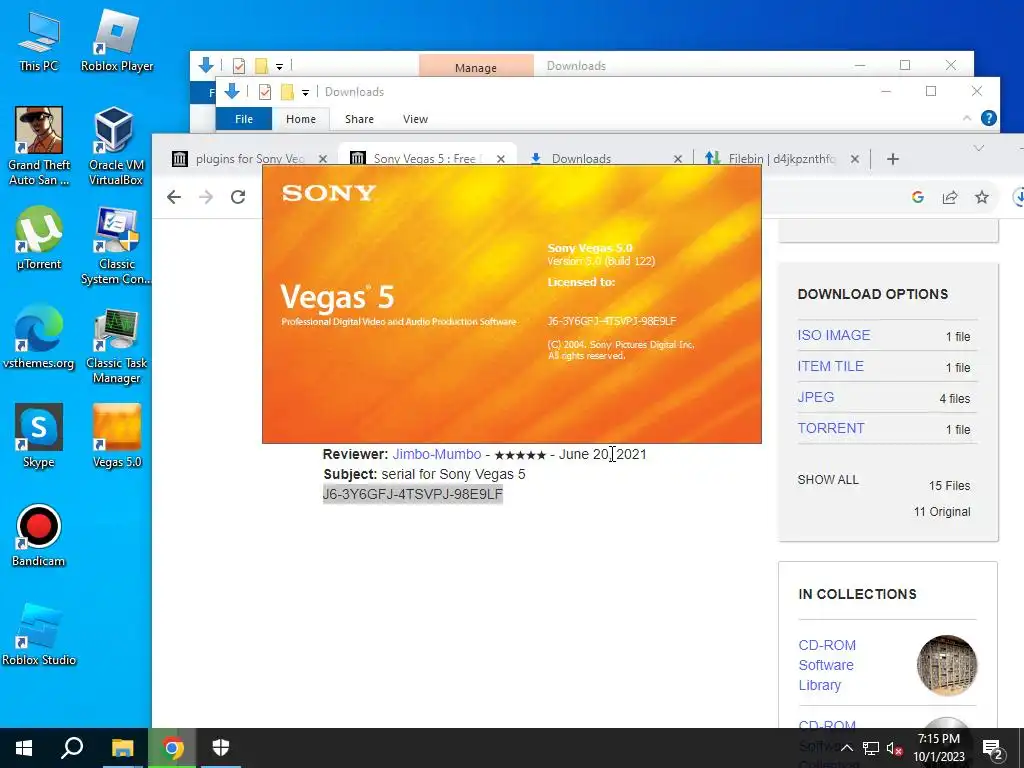Launch Roblox Player desktop shortcut
Image resolution: width=1024 pixels, height=768 pixels.
click(117, 42)
